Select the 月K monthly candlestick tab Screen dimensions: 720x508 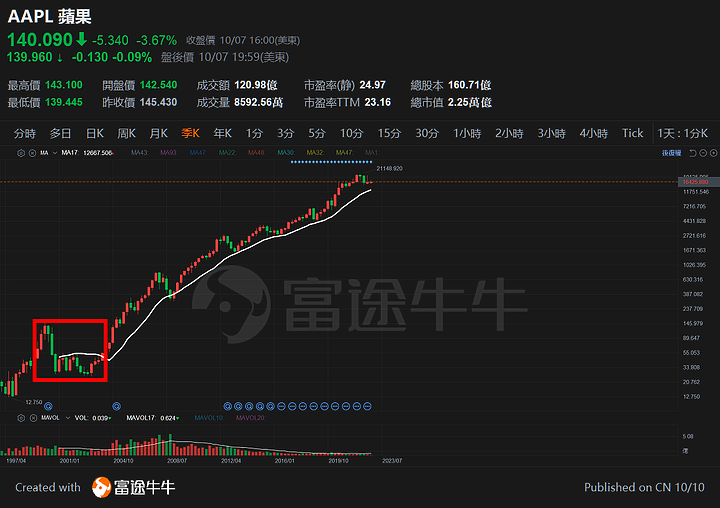click(x=158, y=134)
